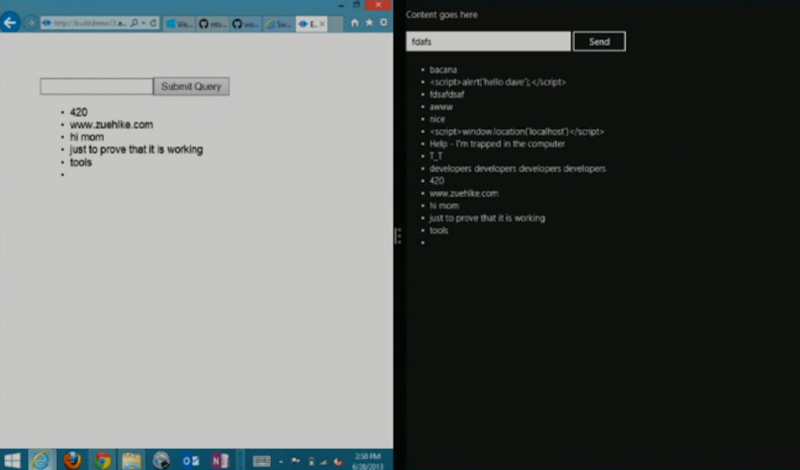Click 'hi mom' in the browser list
This screenshot has height=470, width=800.
pyautogui.click(x=87, y=137)
